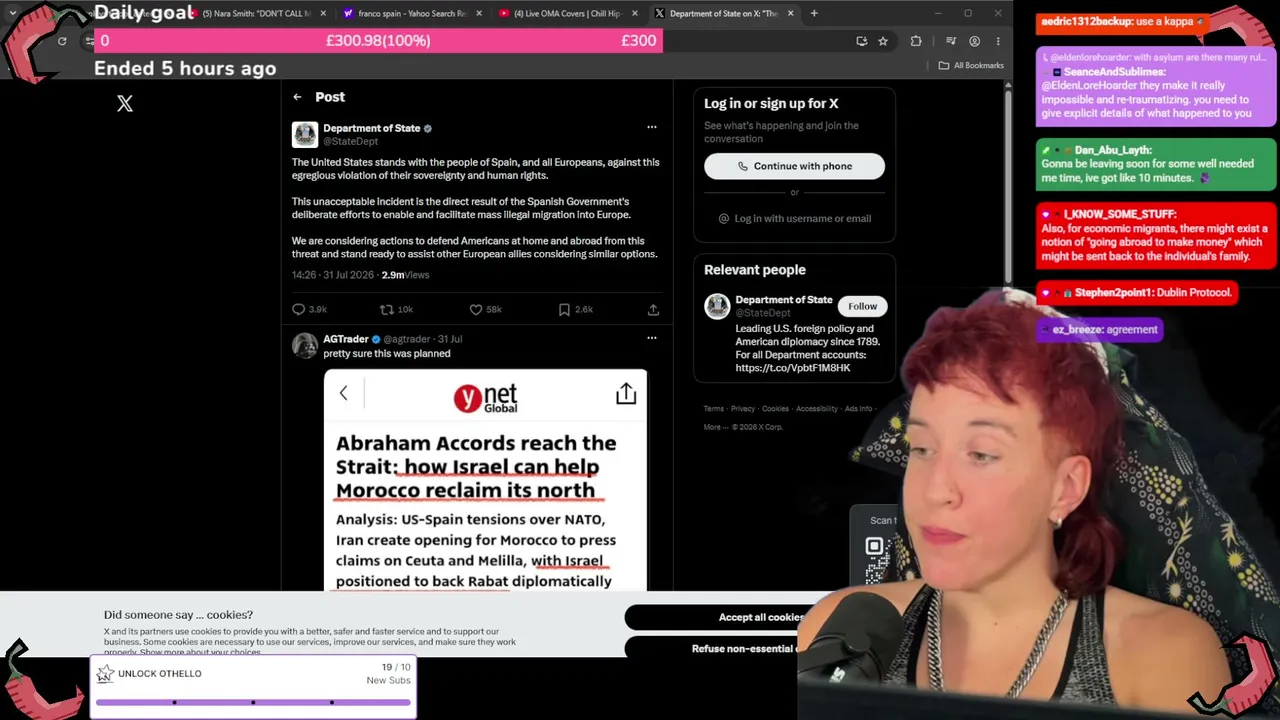The image size is (1280, 720).
Task: Open more options on Department of State post
Action: point(652,127)
